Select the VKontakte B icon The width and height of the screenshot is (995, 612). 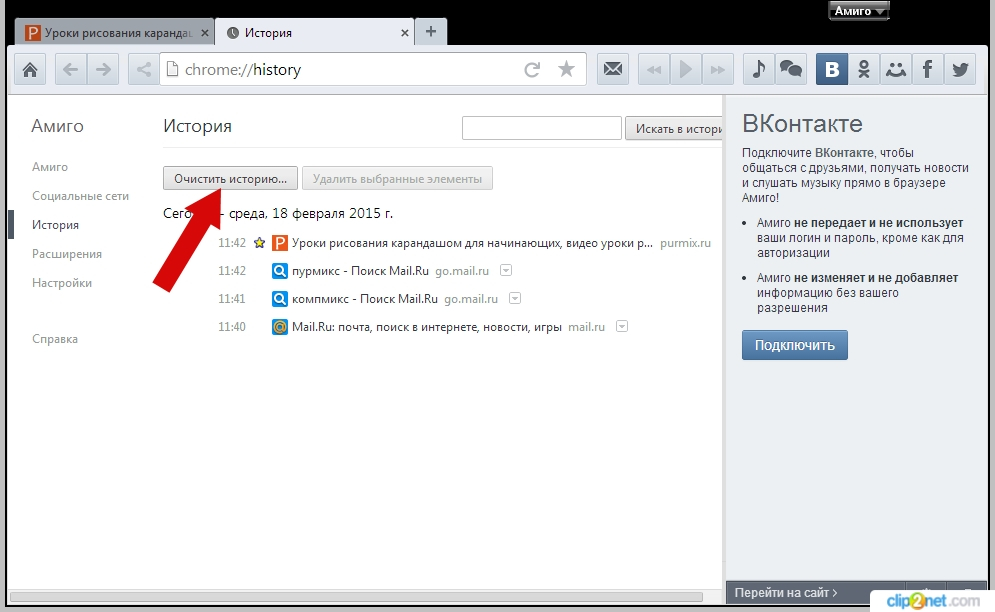click(831, 69)
